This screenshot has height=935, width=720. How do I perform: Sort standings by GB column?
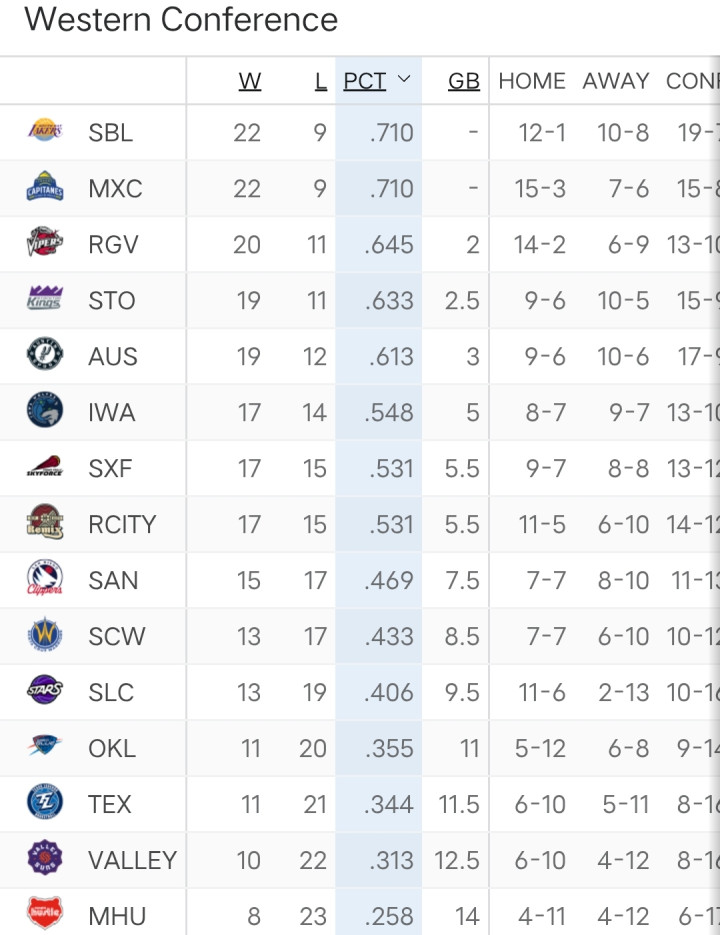pos(463,81)
